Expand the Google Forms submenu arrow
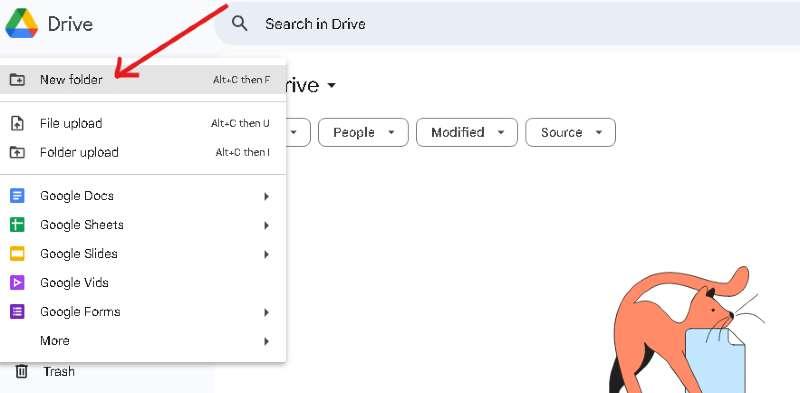This screenshot has height=393, width=800. tap(266, 312)
